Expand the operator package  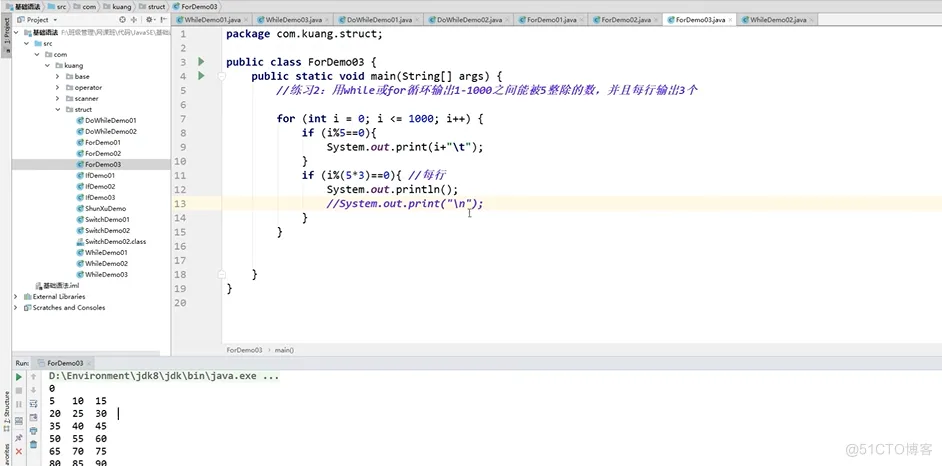point(58,87)
